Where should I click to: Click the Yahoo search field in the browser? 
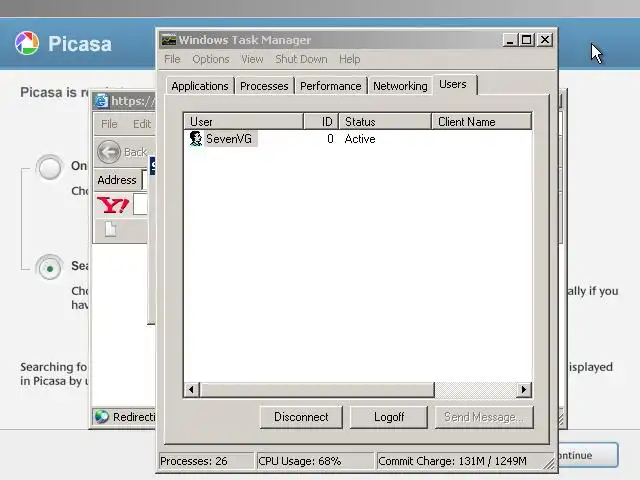point(140,204)
